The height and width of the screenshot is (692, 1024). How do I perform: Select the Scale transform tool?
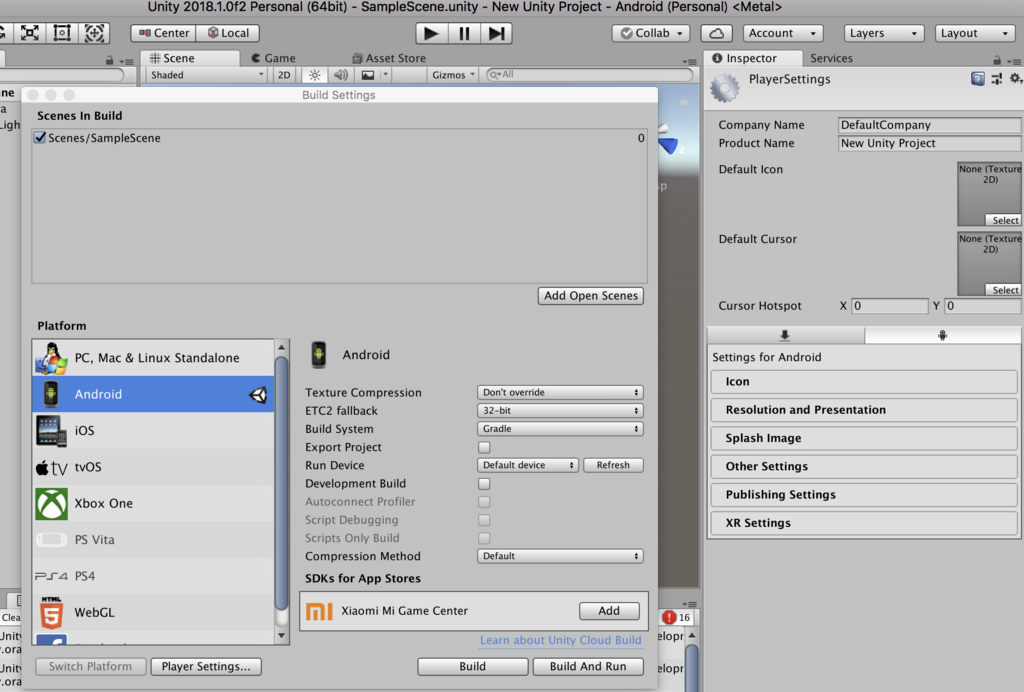(29, 33)
